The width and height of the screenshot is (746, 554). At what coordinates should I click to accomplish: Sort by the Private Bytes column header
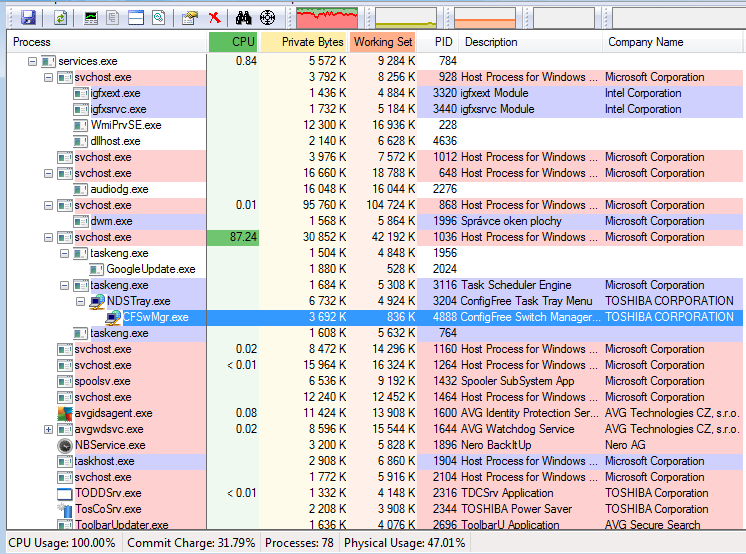(x=305, y=42)
